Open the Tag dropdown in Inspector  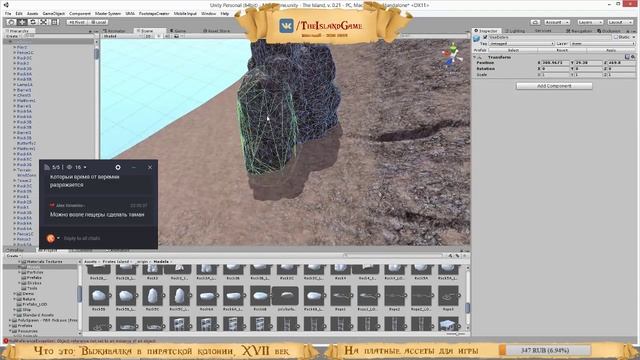(x=521, y=43)
